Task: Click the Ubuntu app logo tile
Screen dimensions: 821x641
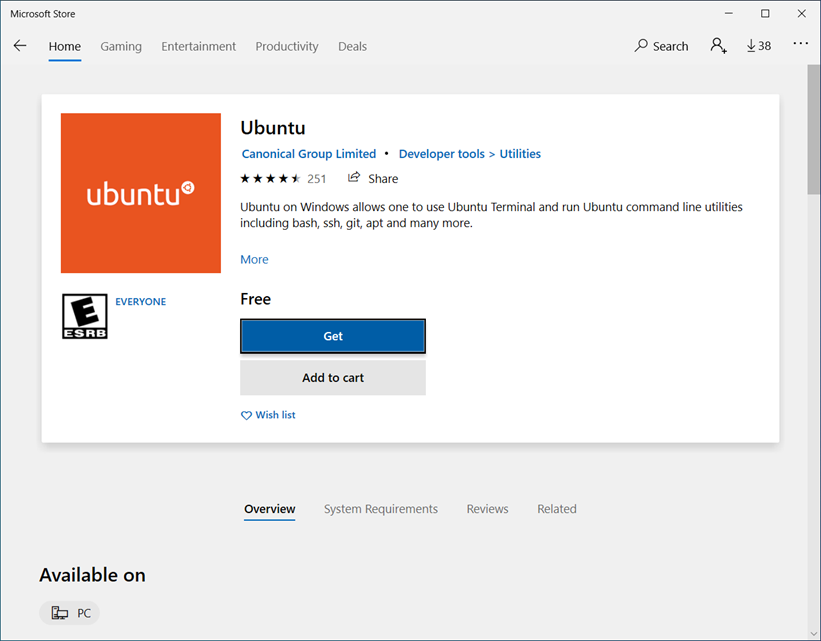Action: tap(141, 193)
